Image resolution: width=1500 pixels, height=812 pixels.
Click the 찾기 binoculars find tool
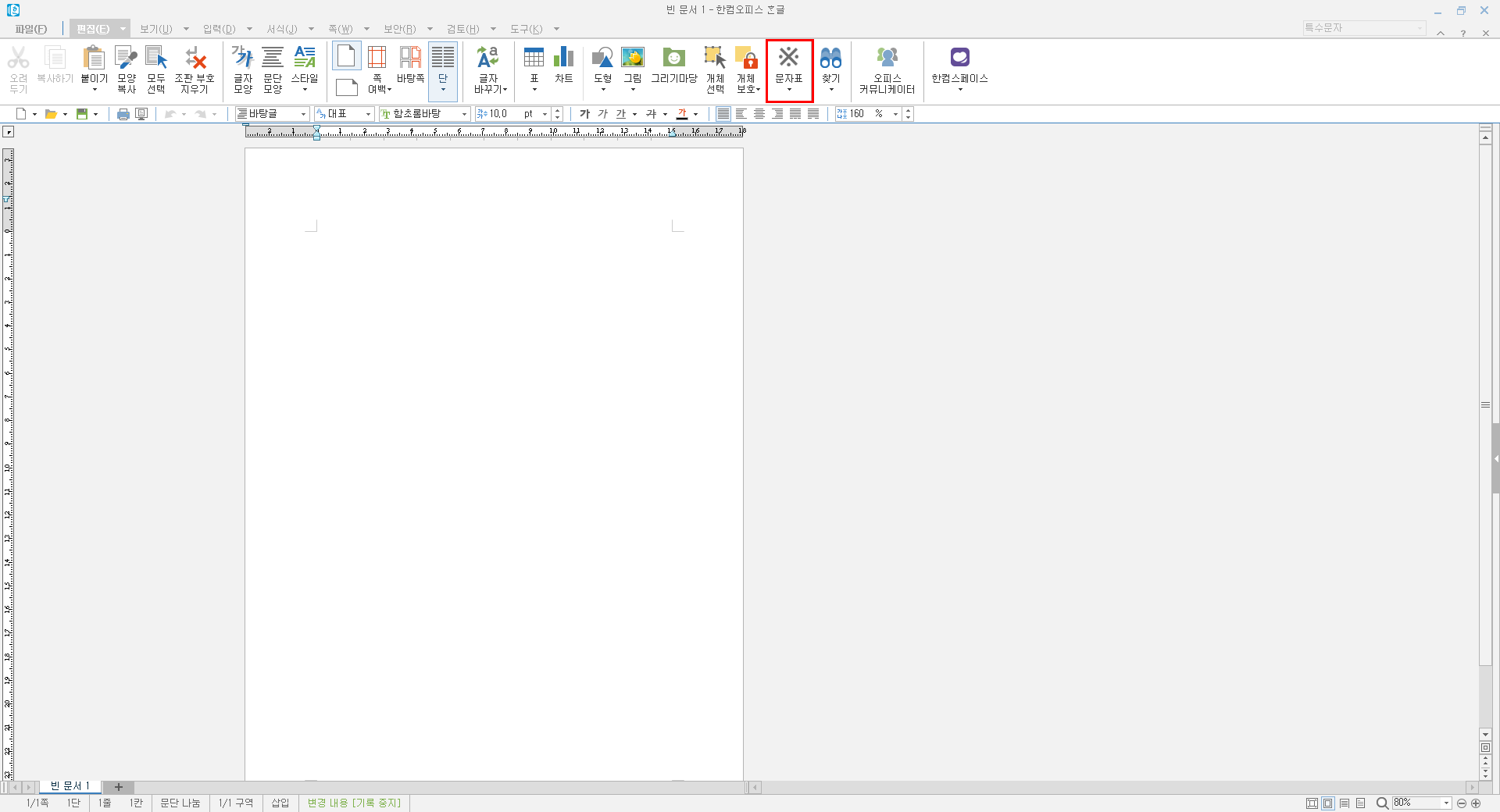(831, 70)
